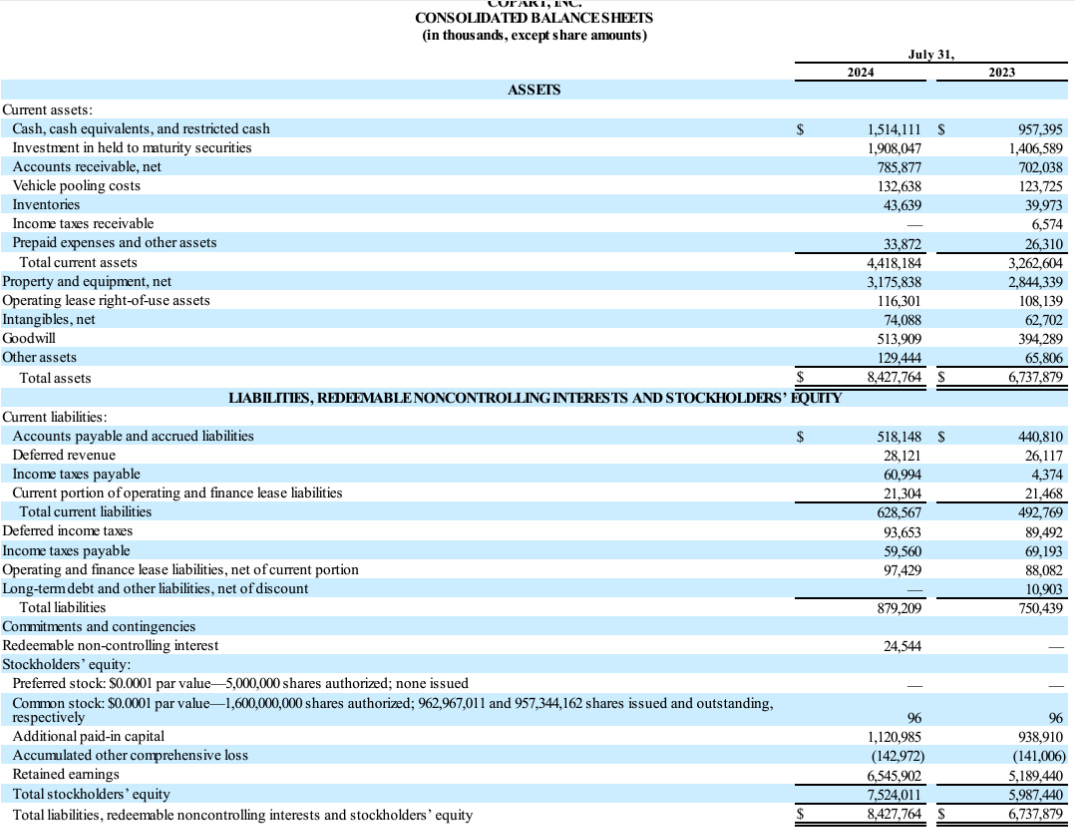Image resolution: width=1075 pixels, height=827 pixels.
Task: Select the 'Inventories' row label
Action: coord(46,204)
